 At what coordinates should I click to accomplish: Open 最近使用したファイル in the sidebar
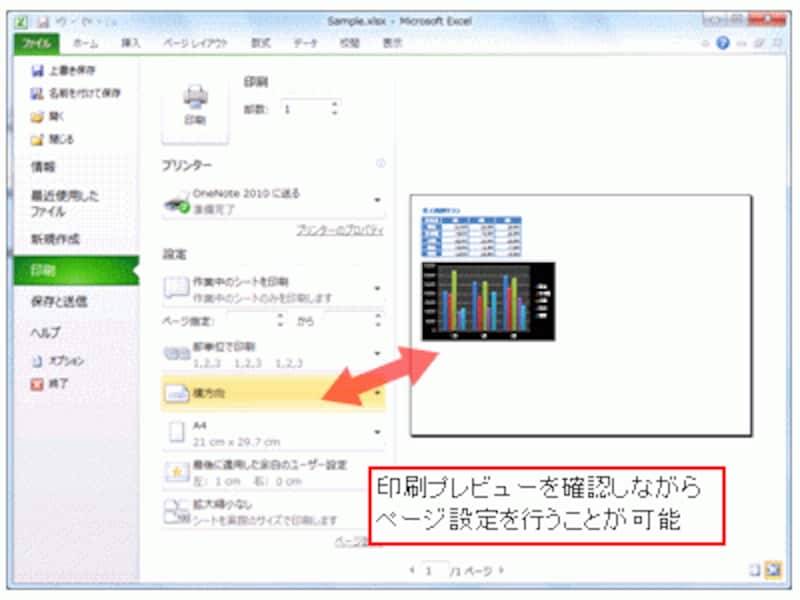65,203
